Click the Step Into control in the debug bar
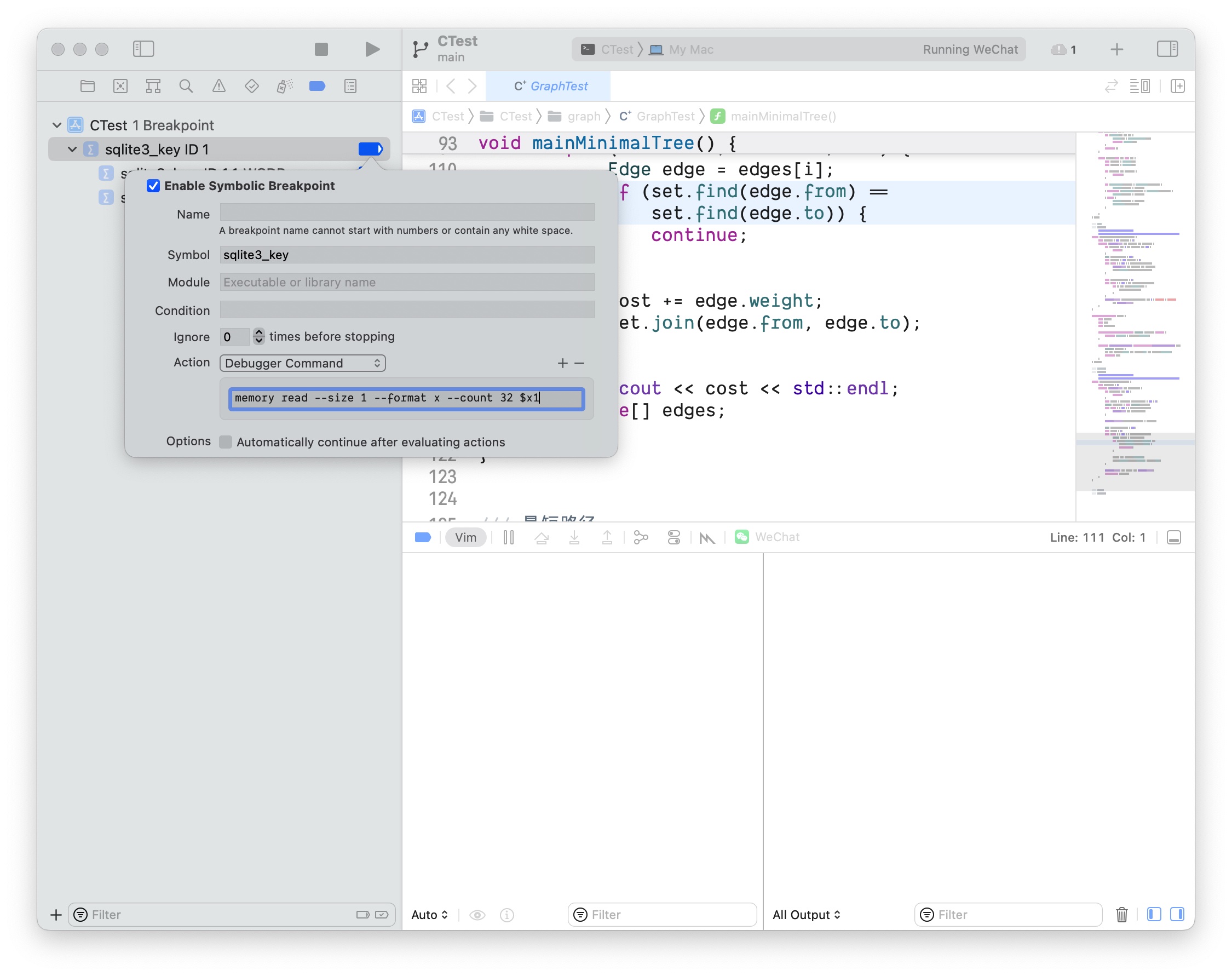The height and width of the screenshot is (976, 1232). pyautogui.click(x=574, y=537)
